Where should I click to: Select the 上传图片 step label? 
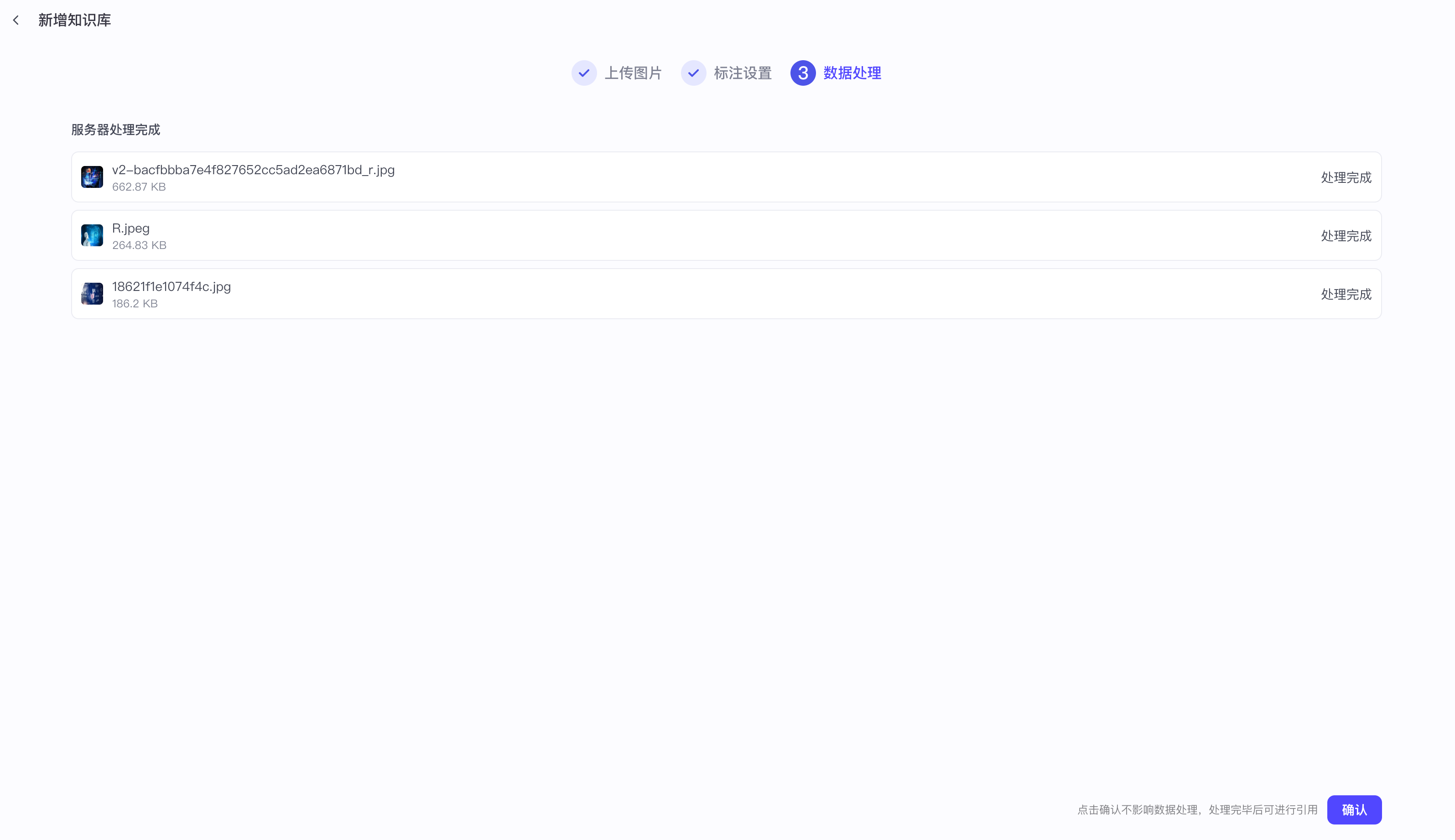tap(633, 73)
